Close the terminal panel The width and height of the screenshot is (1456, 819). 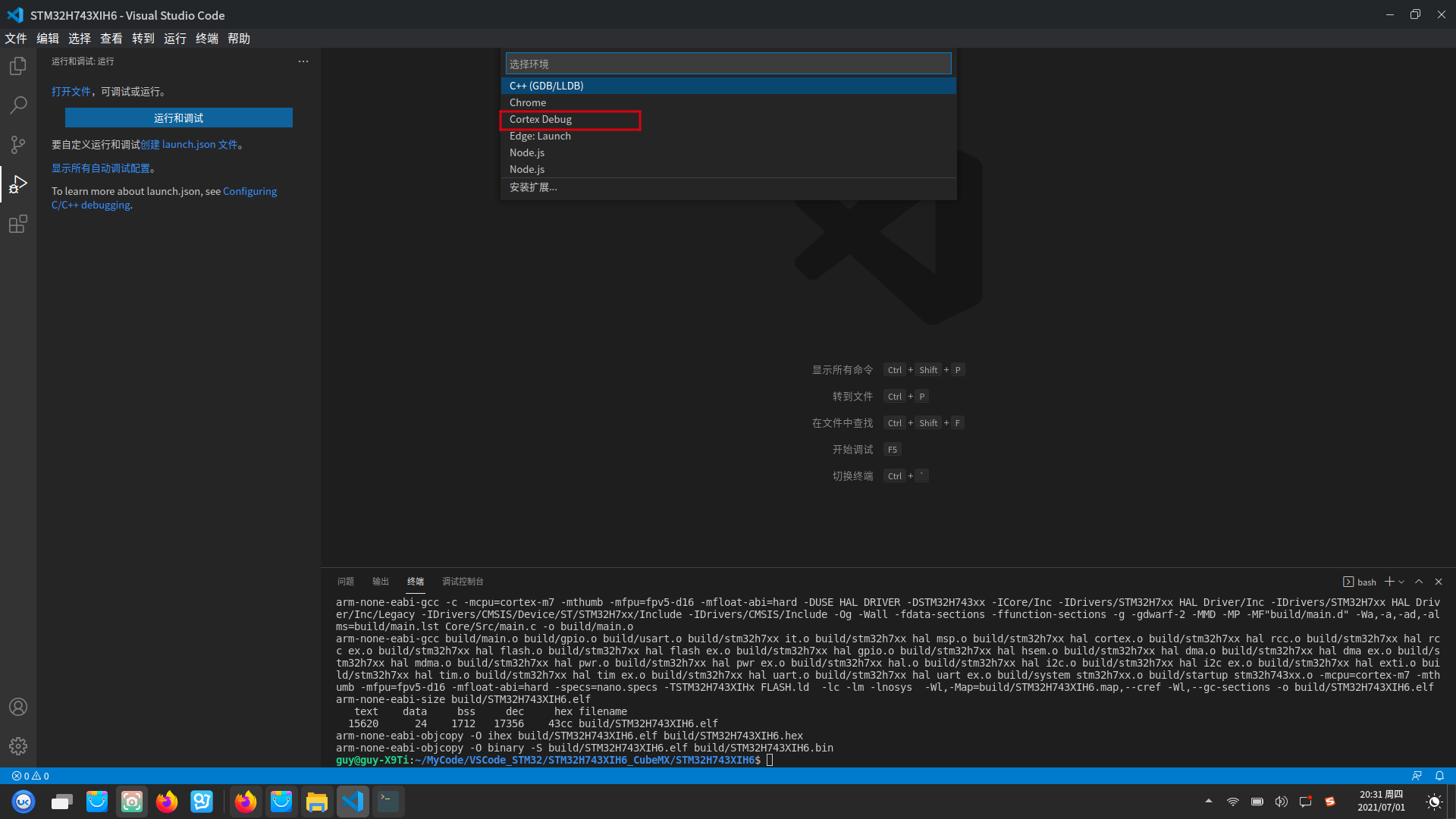[x=1439, y=582]
